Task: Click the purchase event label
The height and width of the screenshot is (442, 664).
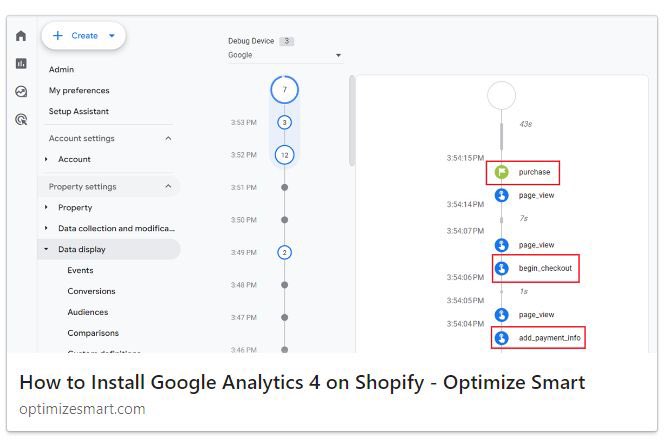Action: pyautogui.click(x=534, y=172)
